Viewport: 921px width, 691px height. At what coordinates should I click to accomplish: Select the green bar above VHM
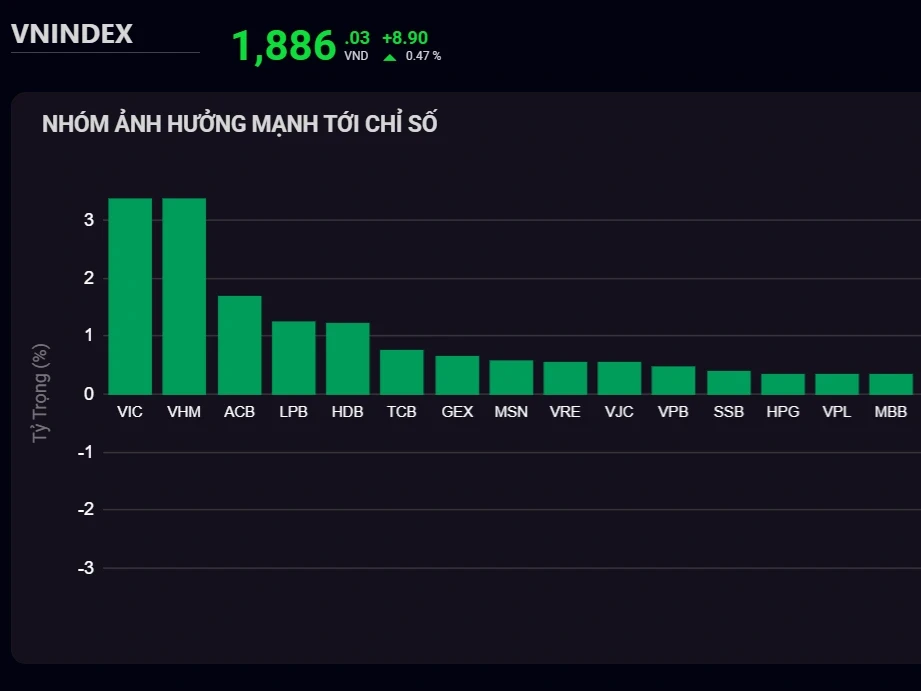tap(184, 296)
